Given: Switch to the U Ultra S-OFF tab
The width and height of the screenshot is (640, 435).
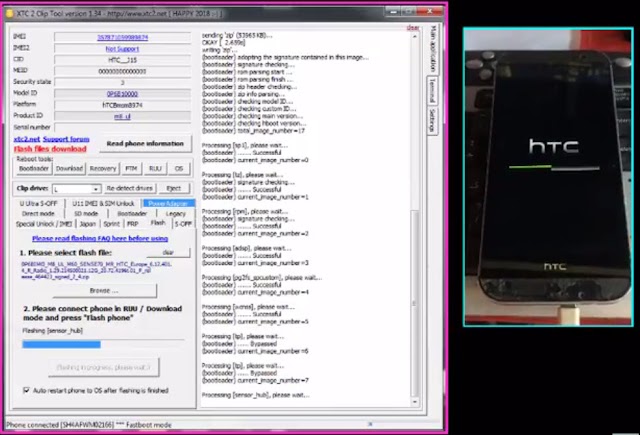Looking at the screenshot, I should (38, 203).
